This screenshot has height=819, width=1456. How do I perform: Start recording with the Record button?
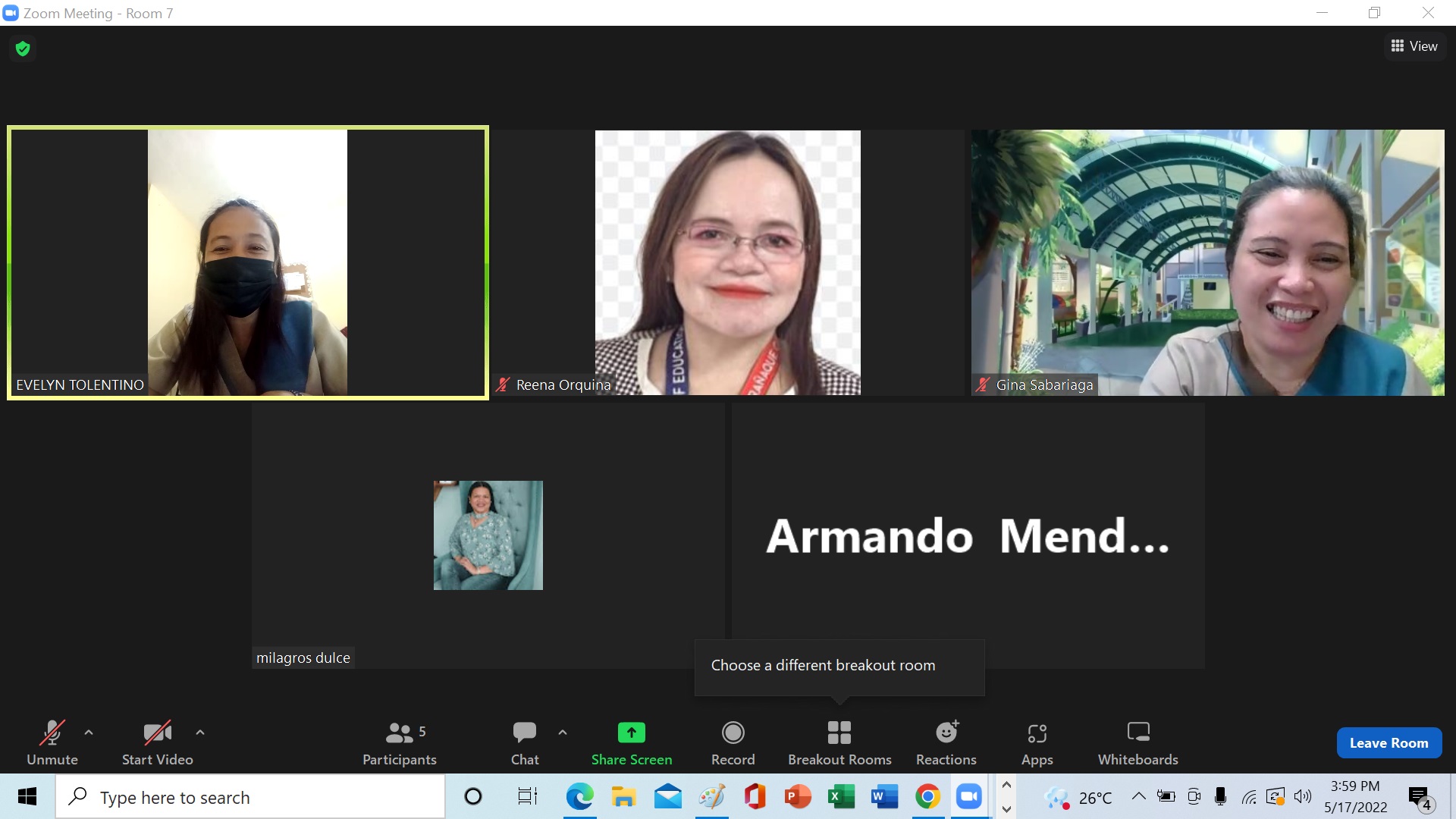coord(733,743)
